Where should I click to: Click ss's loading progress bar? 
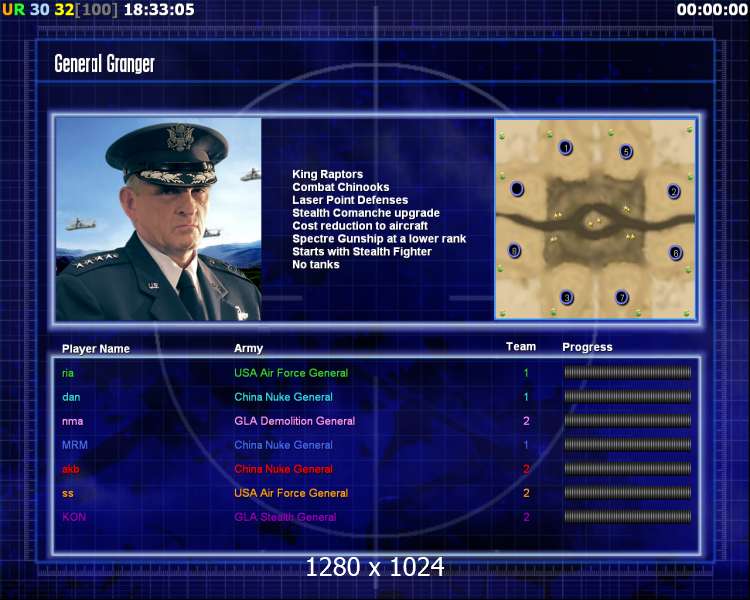point(628,493)
